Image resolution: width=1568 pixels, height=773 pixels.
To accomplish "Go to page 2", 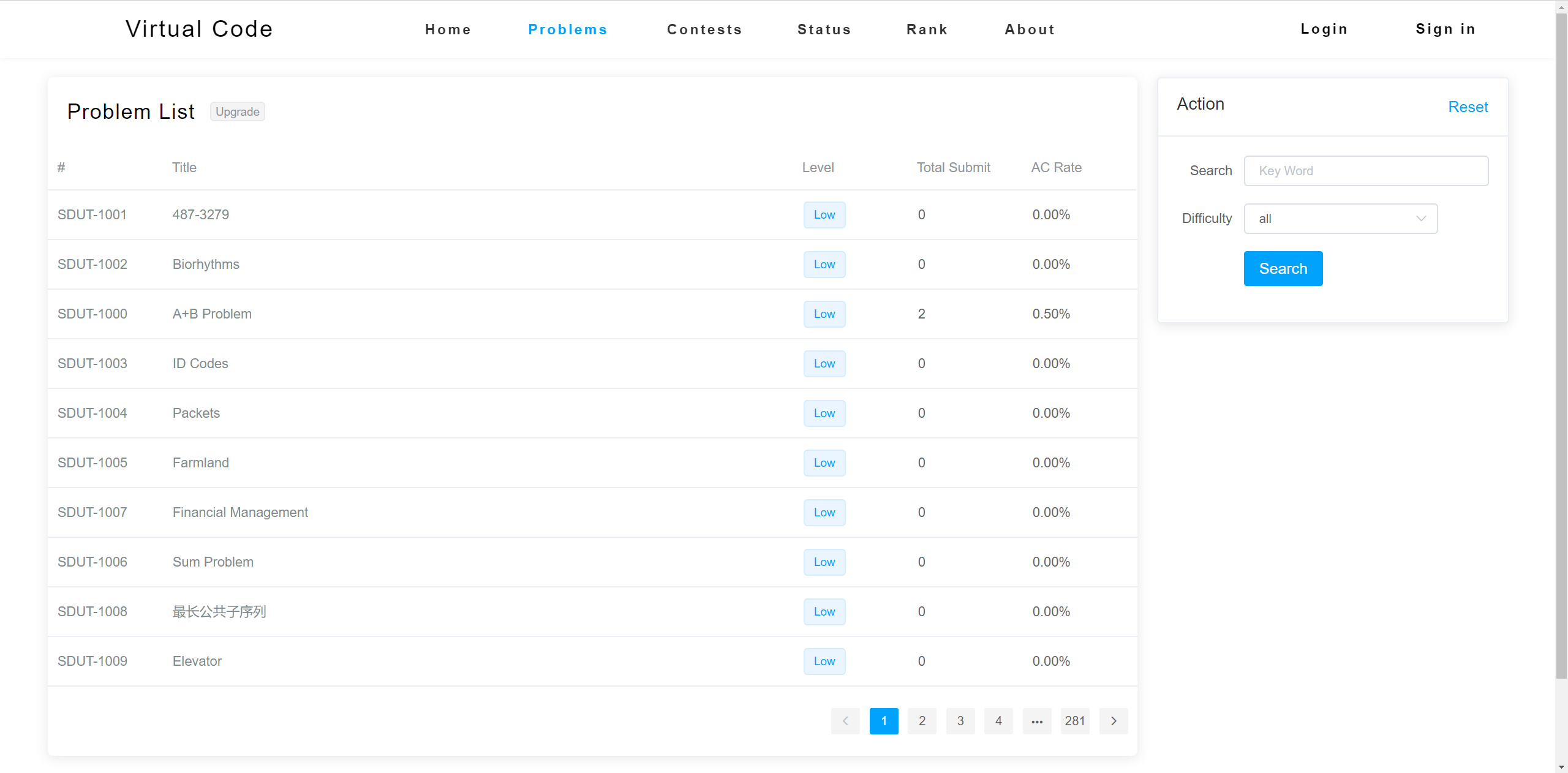I will point(922,721).
